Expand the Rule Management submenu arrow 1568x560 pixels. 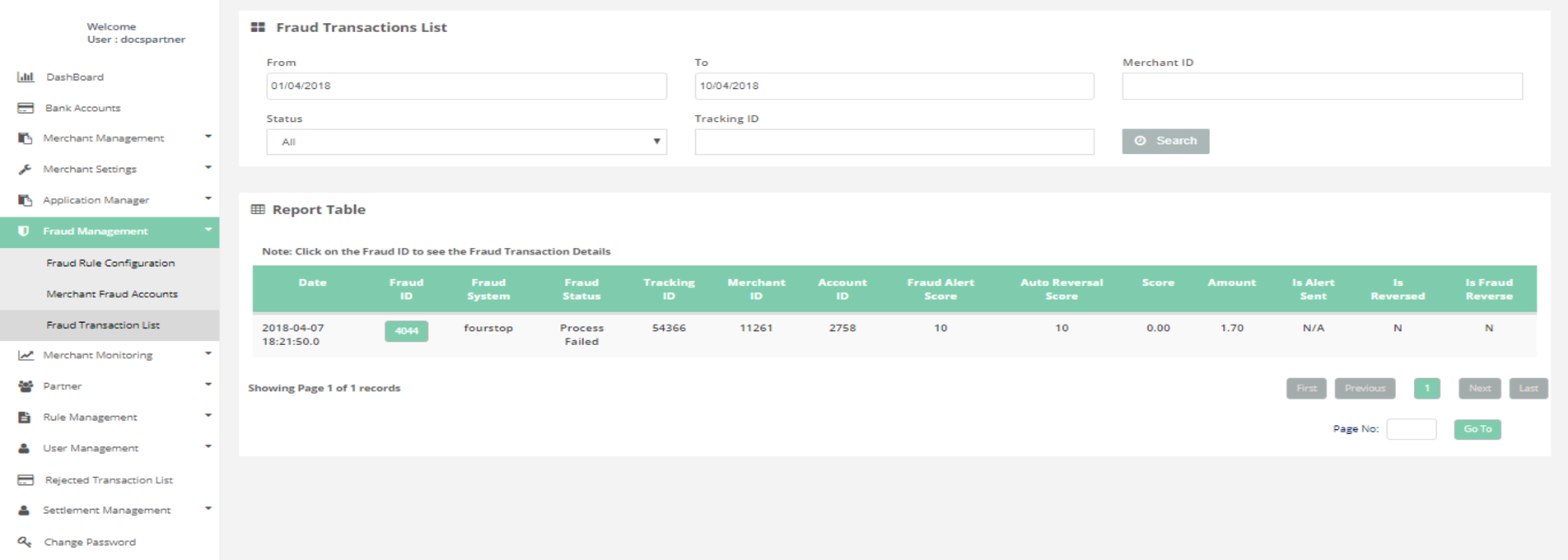[208, 416]
